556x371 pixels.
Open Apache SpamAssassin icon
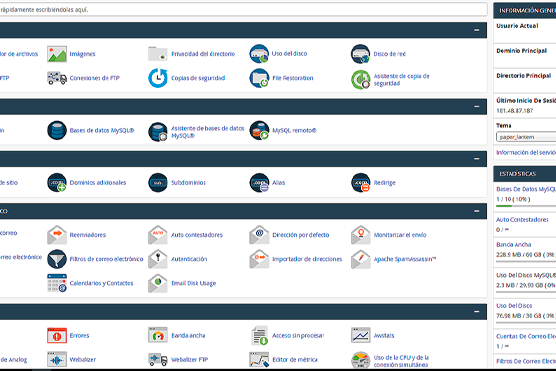(x=361, y=259)
